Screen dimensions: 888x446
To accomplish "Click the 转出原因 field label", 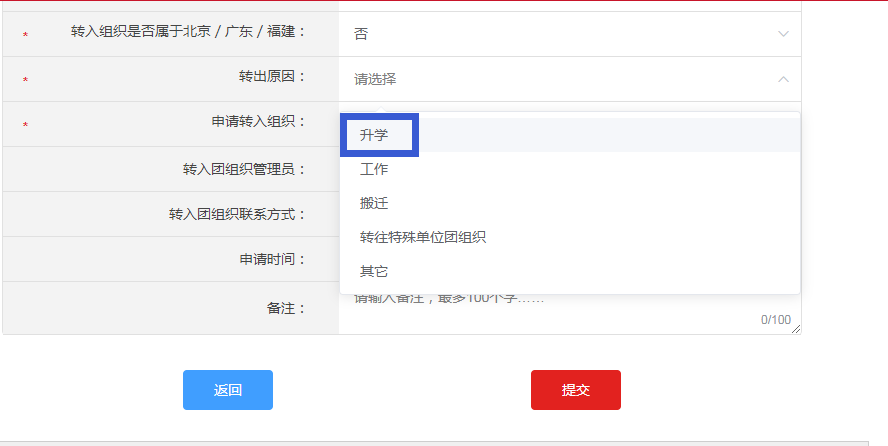I will click(x=271, y=76).
